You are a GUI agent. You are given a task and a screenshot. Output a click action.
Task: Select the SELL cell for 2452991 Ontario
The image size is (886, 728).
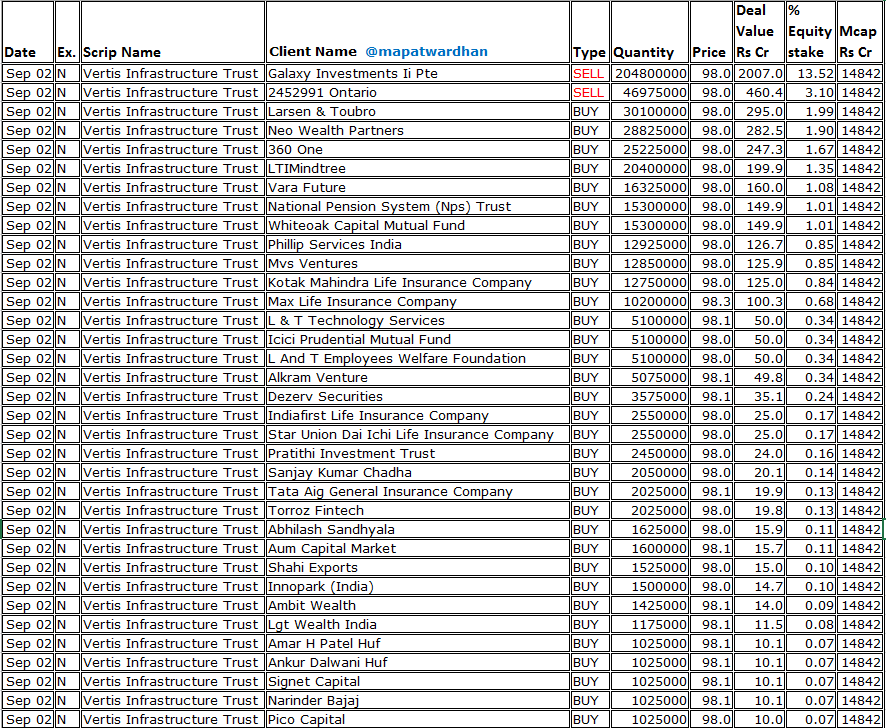pos(590,93)
